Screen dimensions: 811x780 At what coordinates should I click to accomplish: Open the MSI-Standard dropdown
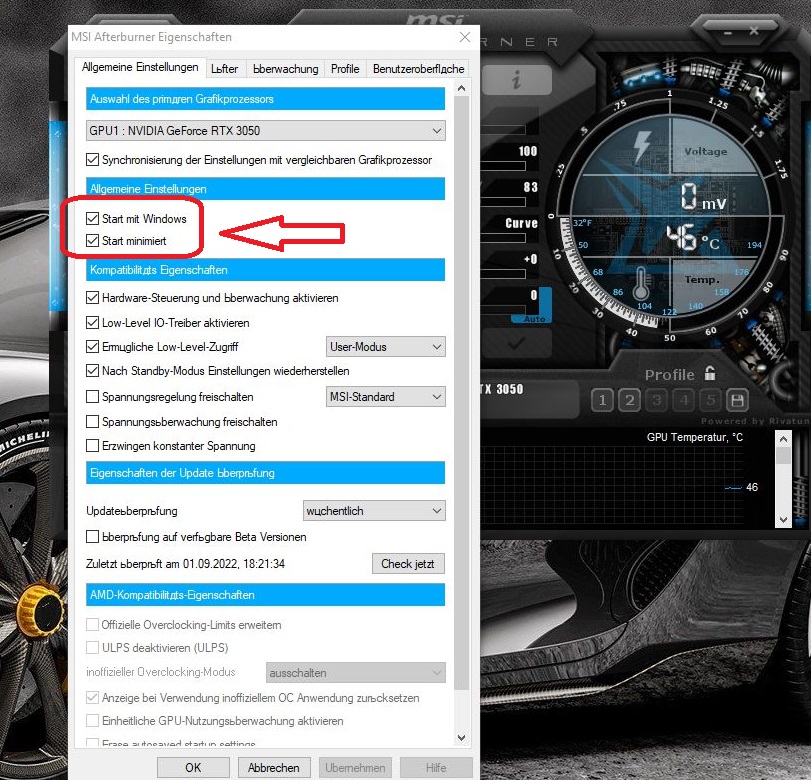pos(385,397)
